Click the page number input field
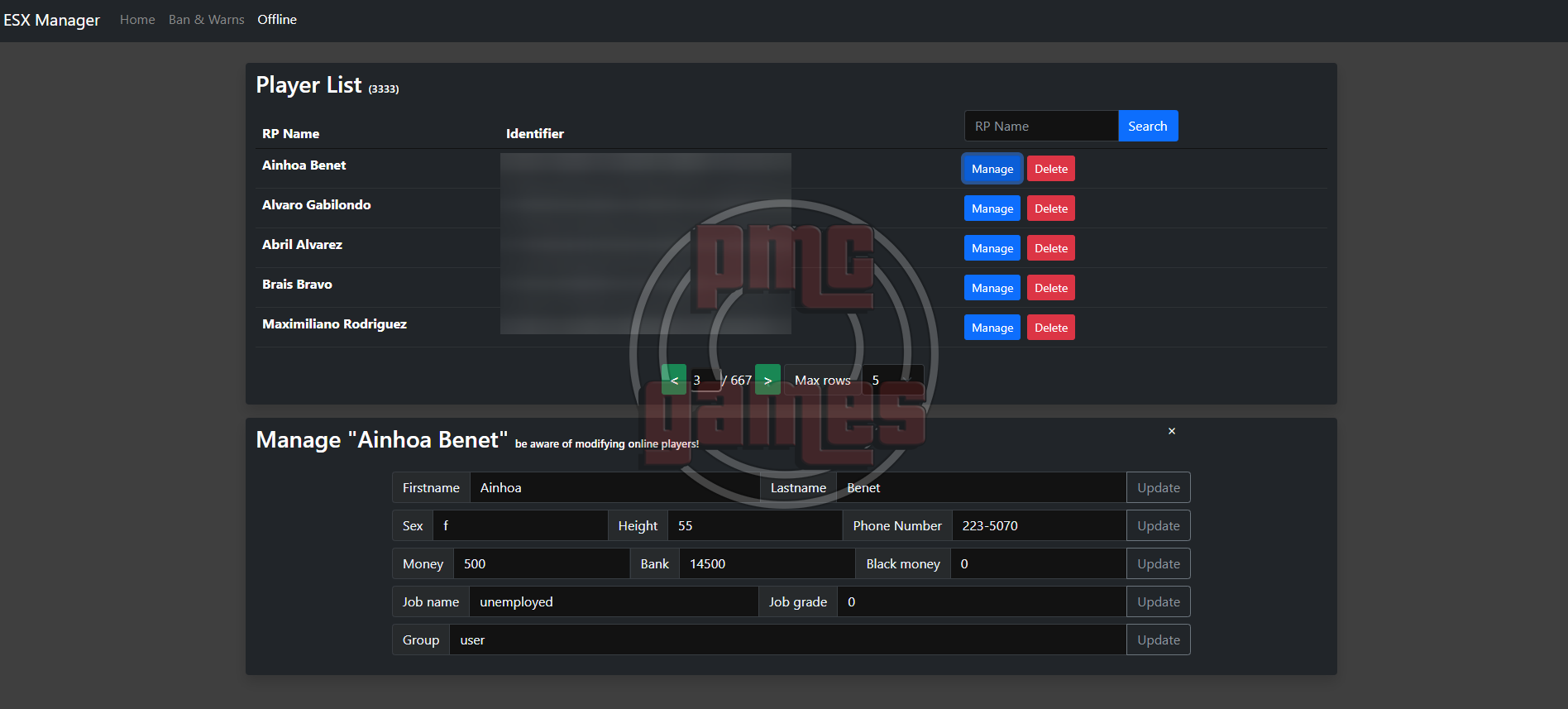 (x=705, y=380)
